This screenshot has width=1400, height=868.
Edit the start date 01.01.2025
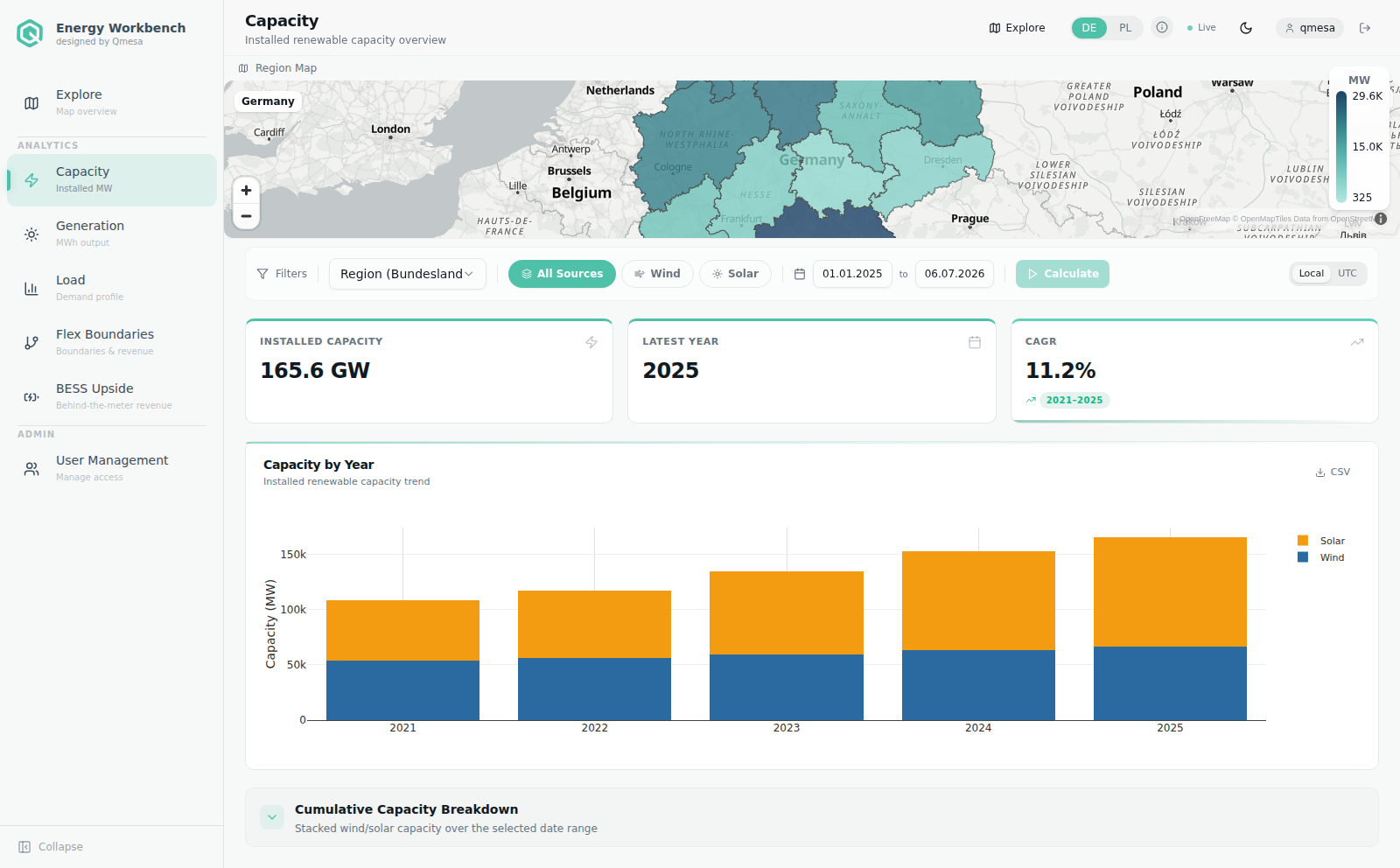(x=852, y=274)
